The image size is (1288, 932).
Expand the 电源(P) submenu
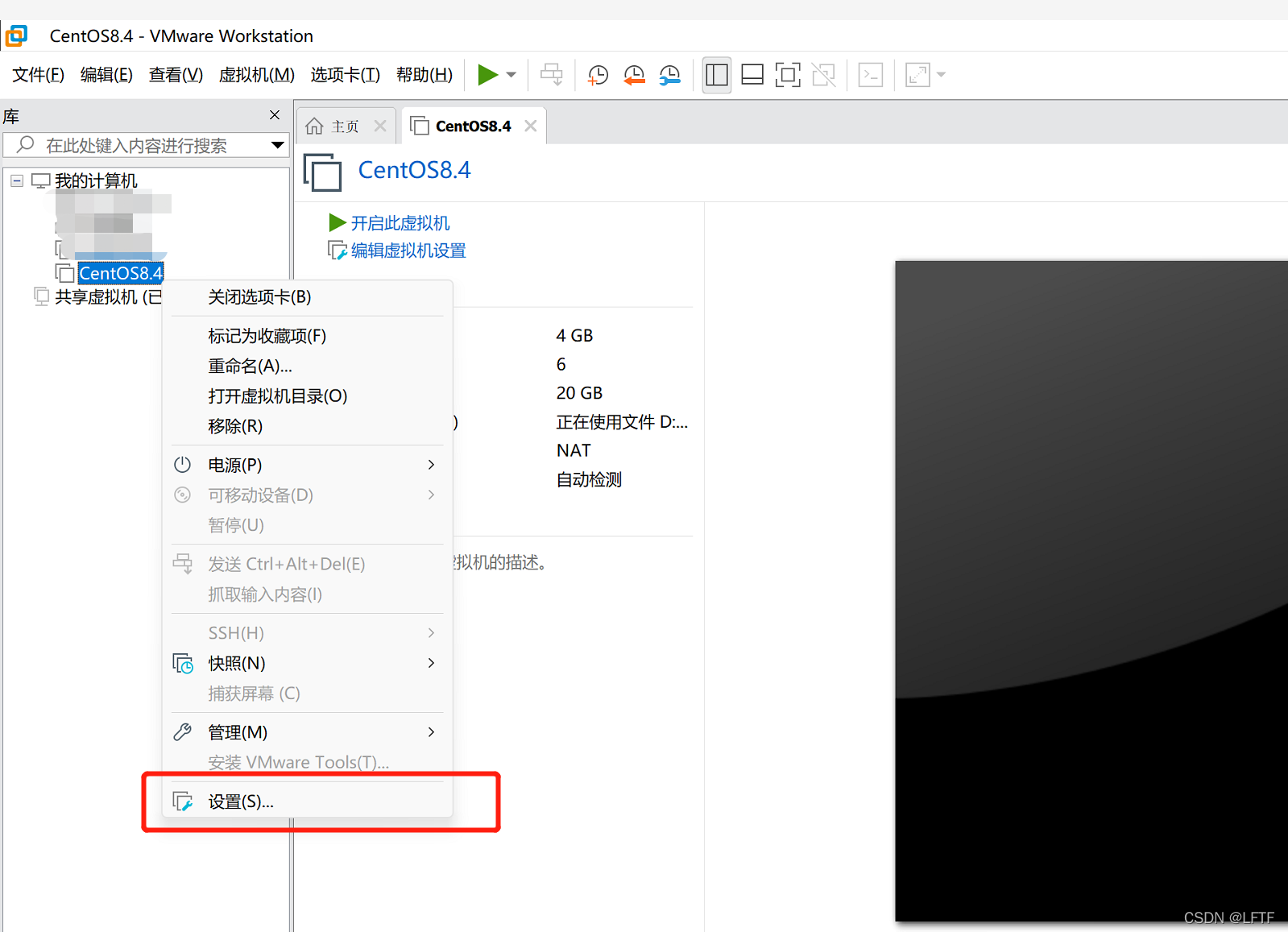(x=307, y=465)
